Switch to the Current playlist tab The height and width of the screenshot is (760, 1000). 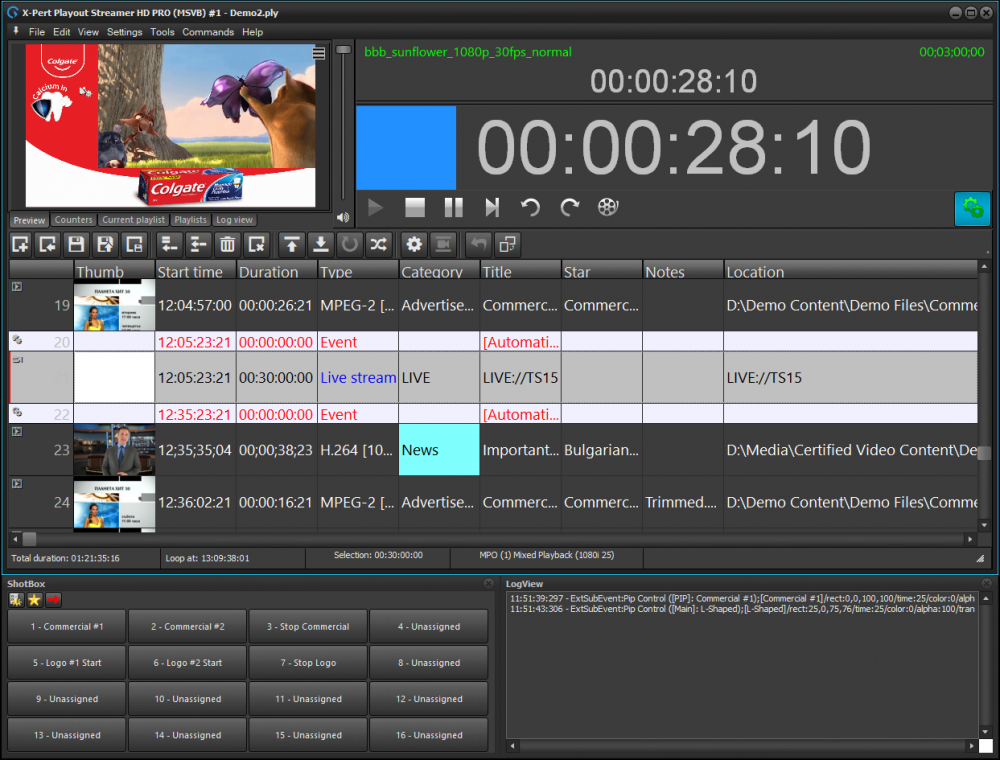(x=133, y=220)
